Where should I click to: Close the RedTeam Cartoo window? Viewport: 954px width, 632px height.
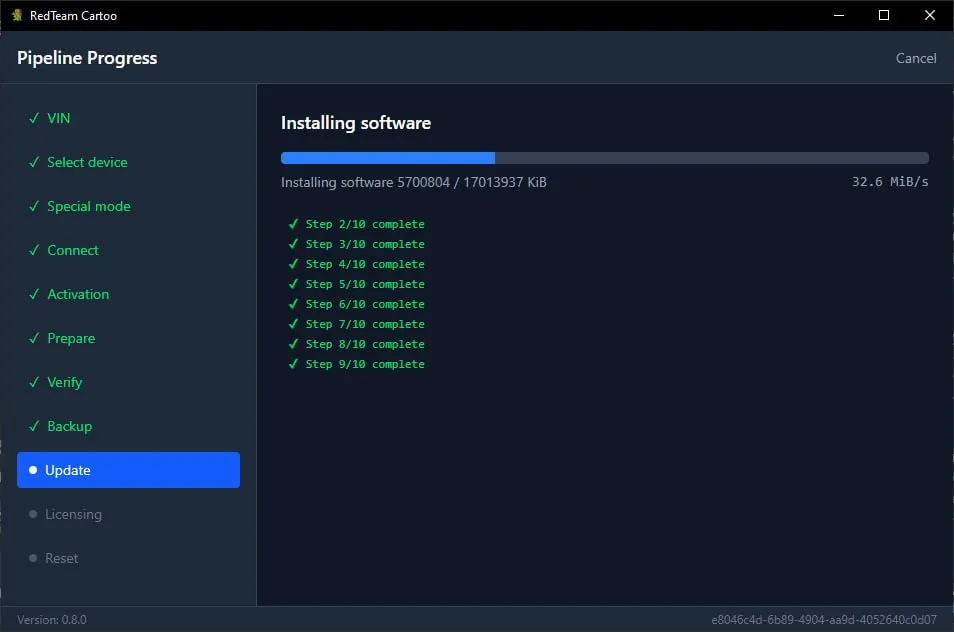[930, 15]
